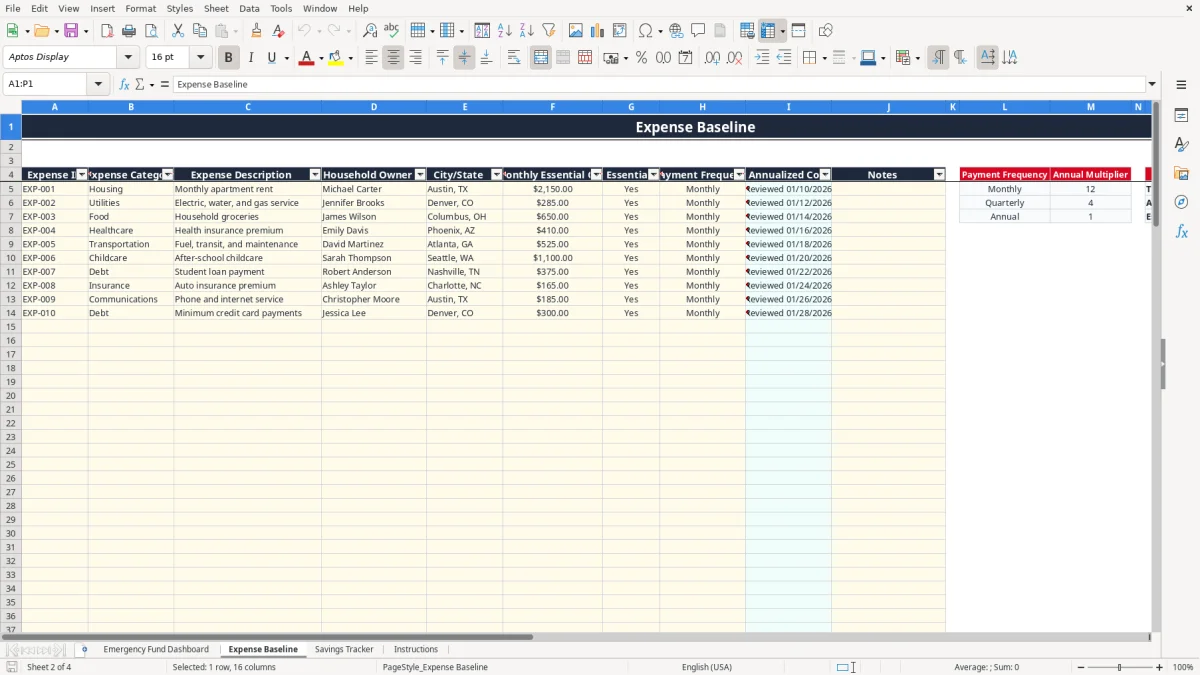Click the Insert Comment icon
Viewport: 1200px width, 675px height.
(x=698, y=31)
